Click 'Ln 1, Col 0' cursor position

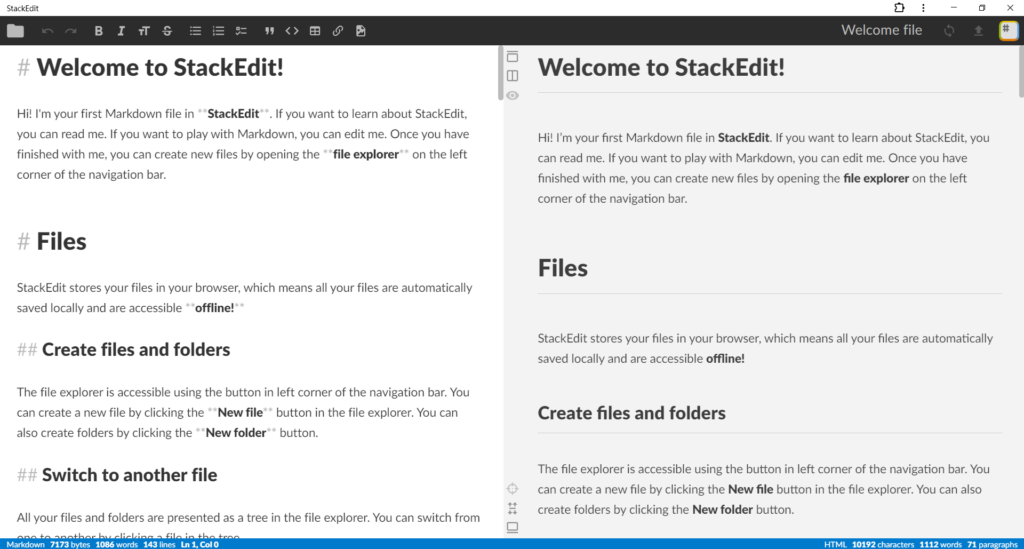(x=200, y=544)
